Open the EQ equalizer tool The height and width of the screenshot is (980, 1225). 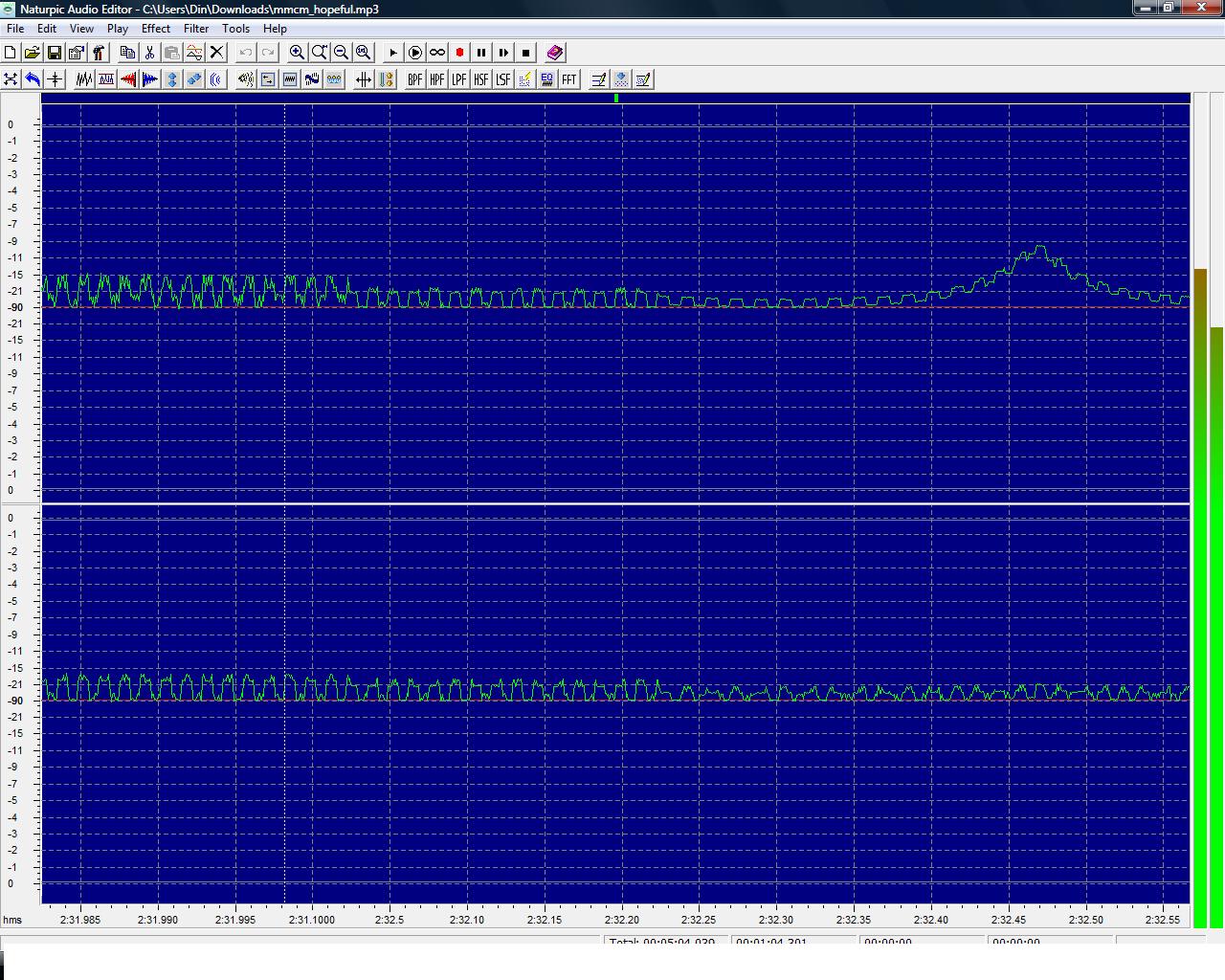click(x=547, y=79)
